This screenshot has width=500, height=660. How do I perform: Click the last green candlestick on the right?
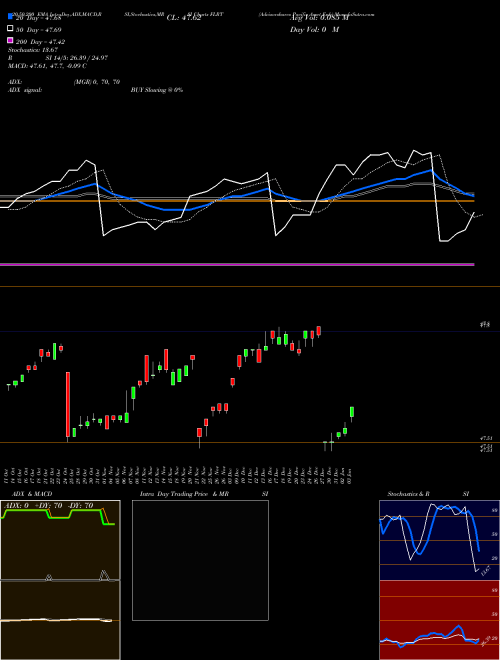(x=352, y=412)
